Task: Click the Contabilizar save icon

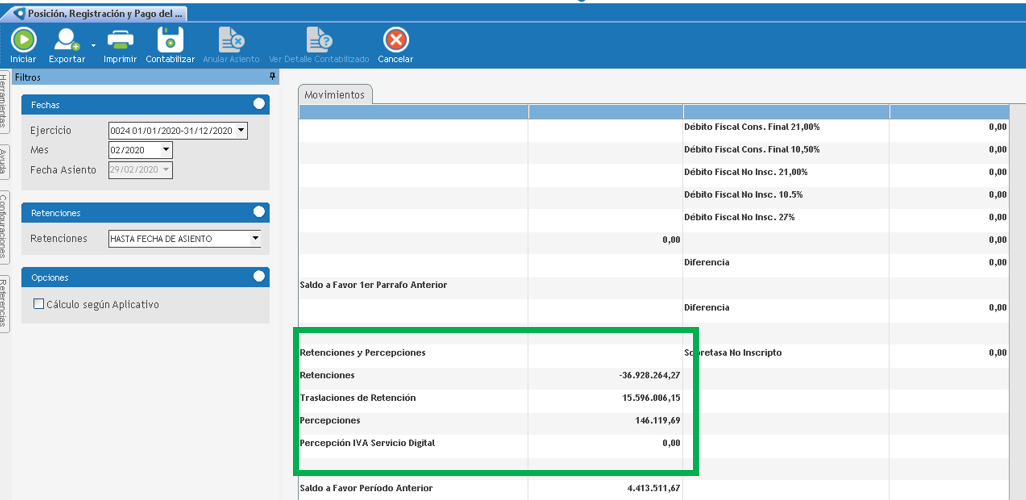Action: (x=170, y=40)
